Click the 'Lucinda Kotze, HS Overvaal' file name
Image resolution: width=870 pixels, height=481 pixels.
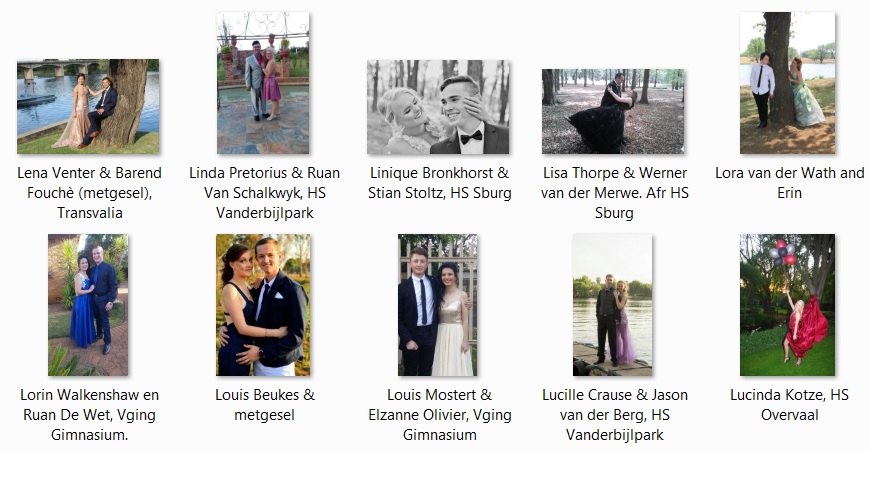click(790, 405)
